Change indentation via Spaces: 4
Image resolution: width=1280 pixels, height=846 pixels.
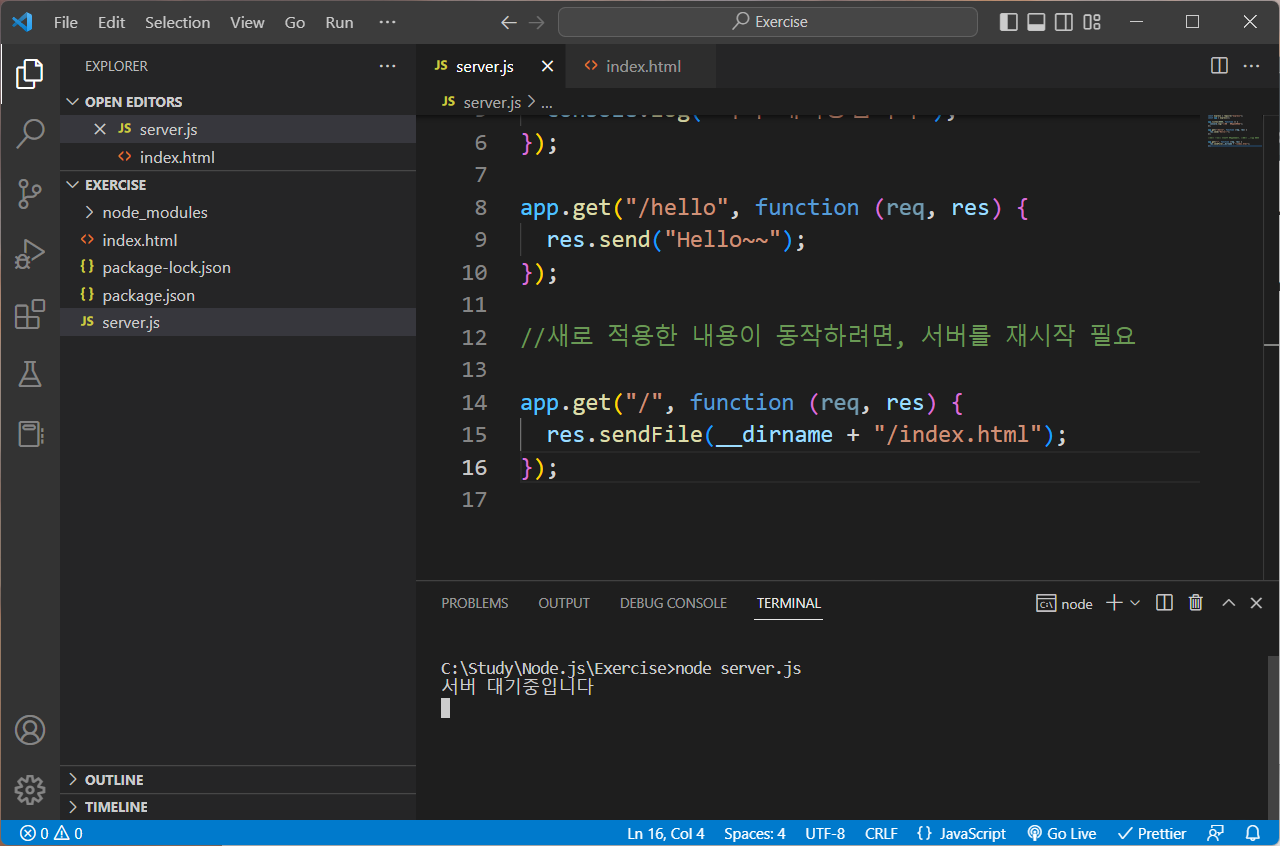(x=754, y=833)
